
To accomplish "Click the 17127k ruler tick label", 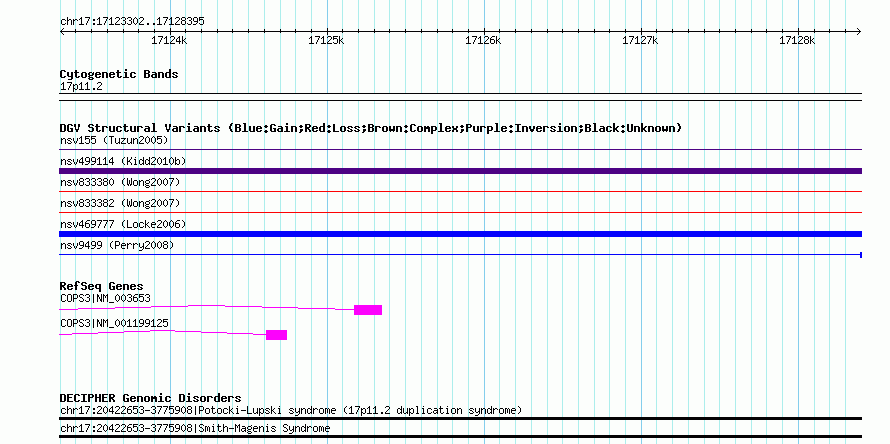I will pyautogui.click(x=640, y=40).
